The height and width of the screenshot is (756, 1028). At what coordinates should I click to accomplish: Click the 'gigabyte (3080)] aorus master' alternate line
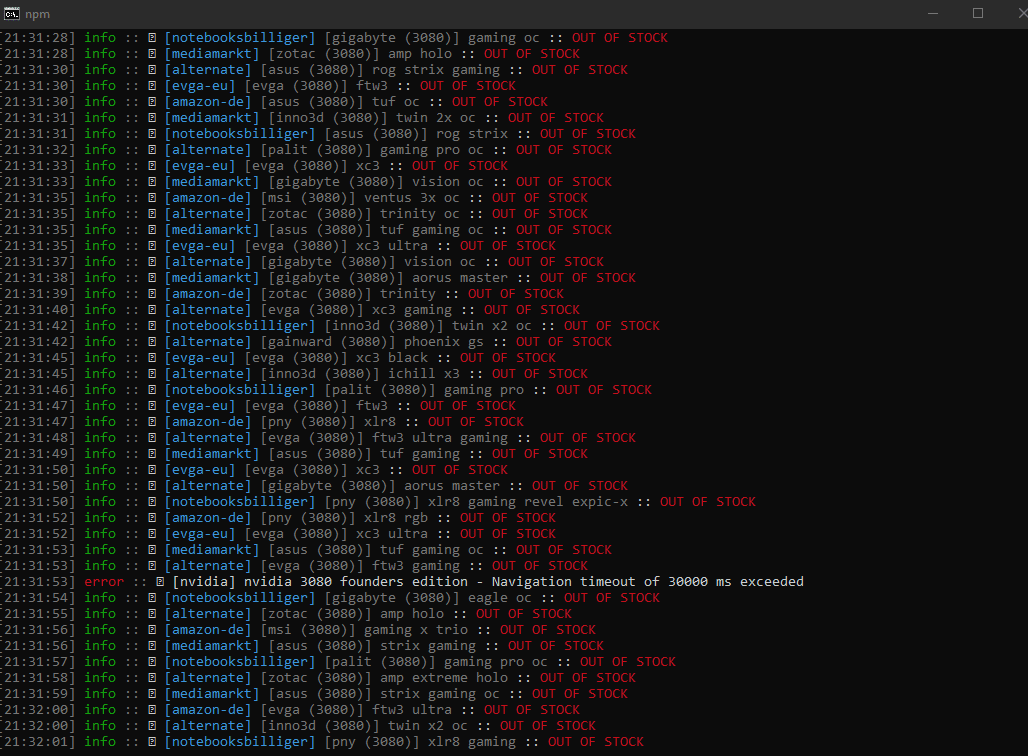(314, 486)
